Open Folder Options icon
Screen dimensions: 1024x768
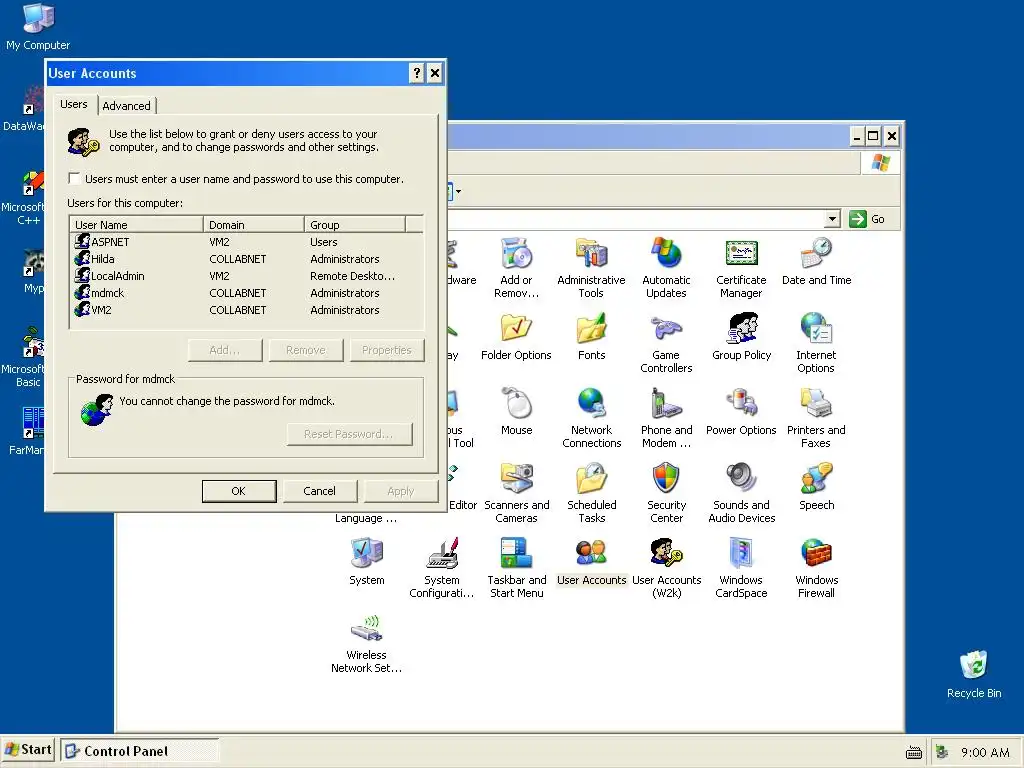click(x=516, y=328)
